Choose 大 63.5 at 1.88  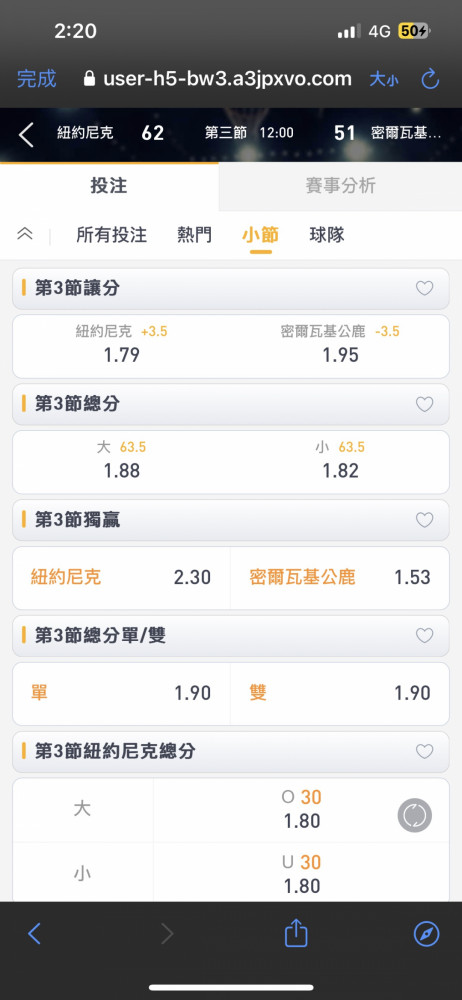tap(121, 459)
